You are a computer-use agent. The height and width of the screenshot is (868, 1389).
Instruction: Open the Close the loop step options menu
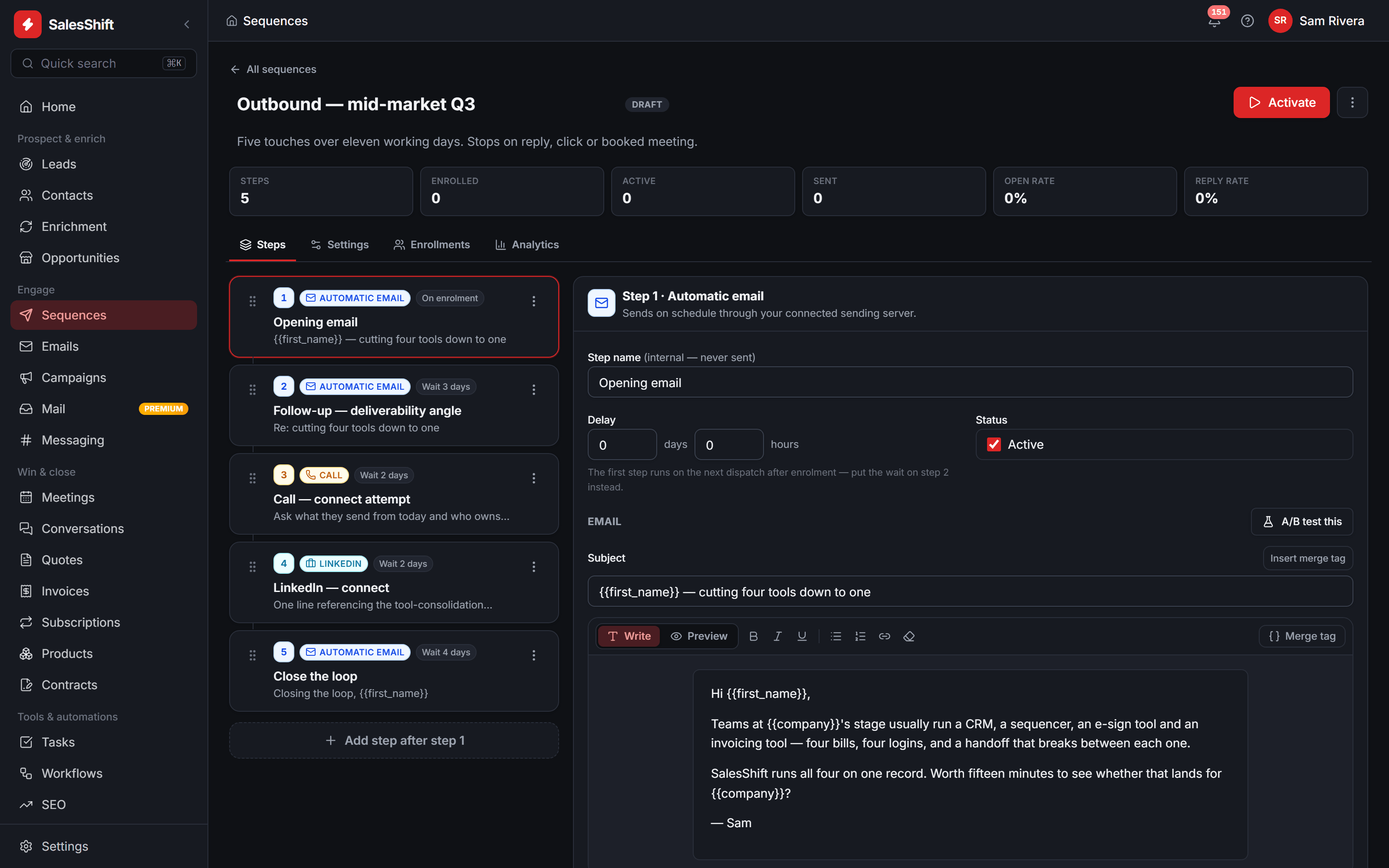coord(534,655)
